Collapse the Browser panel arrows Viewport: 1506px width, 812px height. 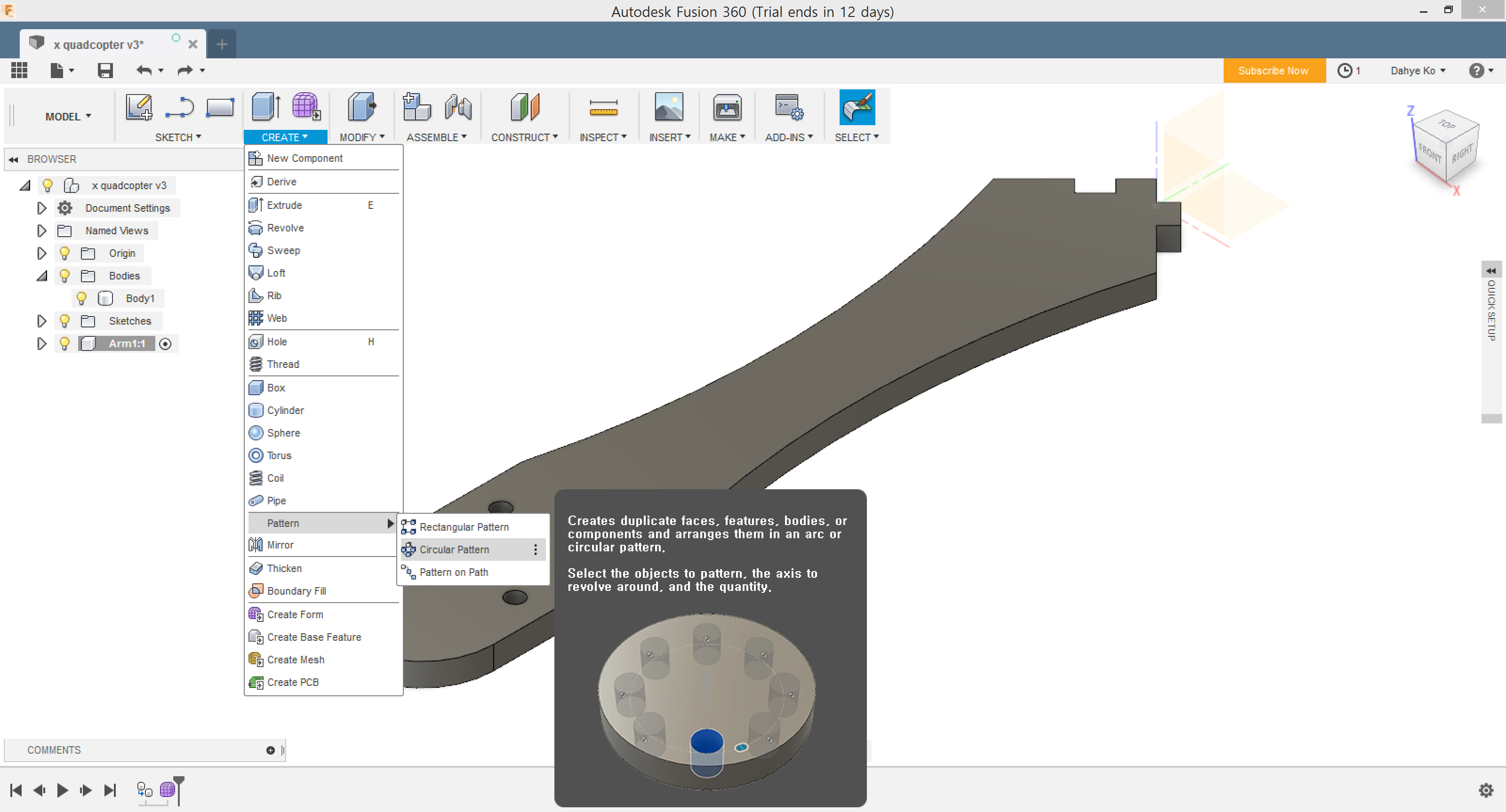pos(14,159)
